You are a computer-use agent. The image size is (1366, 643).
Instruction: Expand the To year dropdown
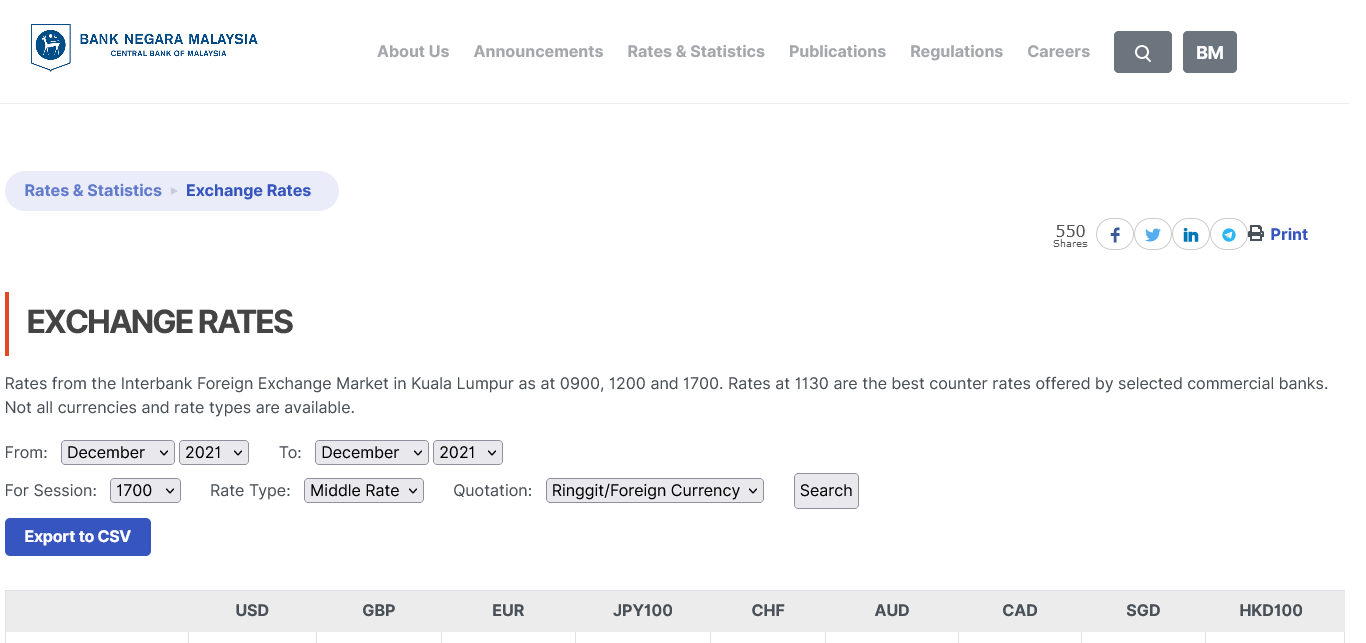tap(468, 452)
